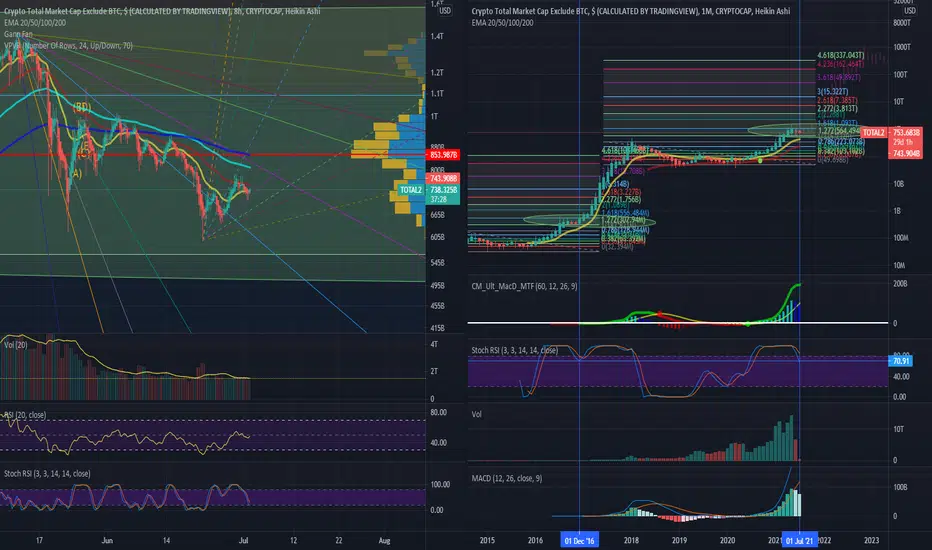Click the 4.618(337.043T) Fibonacci level label

tap(840, 55)
